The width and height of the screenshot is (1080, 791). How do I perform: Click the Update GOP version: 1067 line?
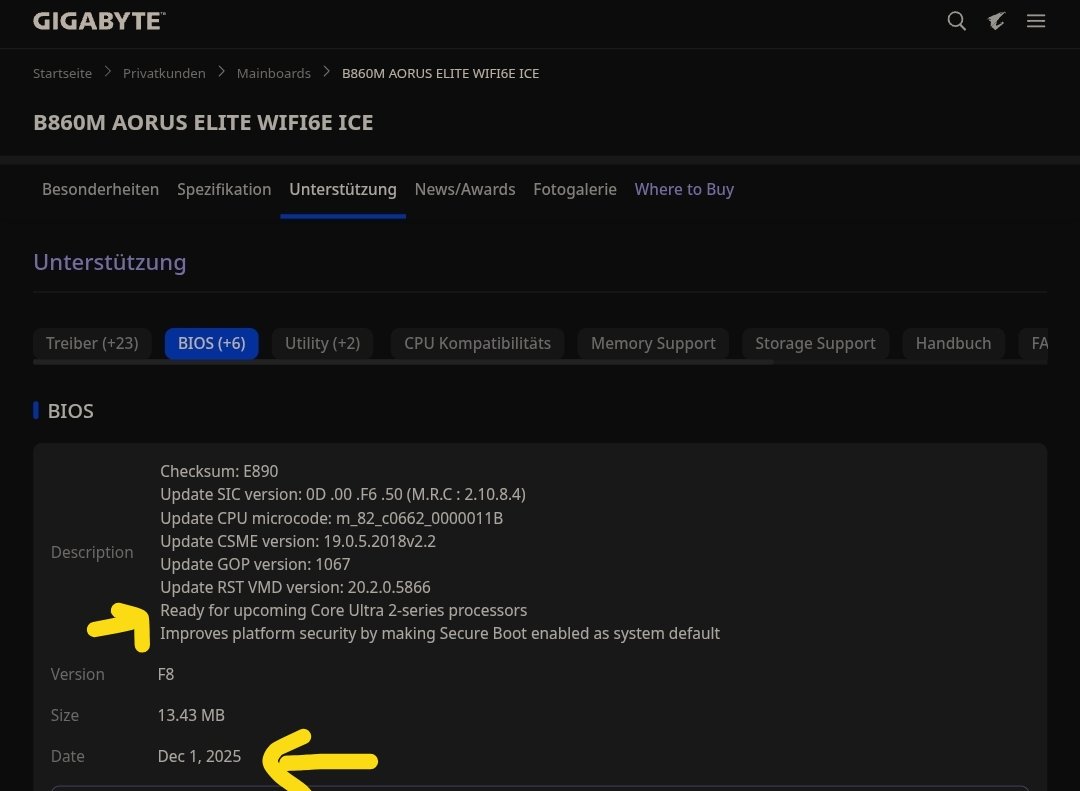pyautogui.click(x=255, y=564)
